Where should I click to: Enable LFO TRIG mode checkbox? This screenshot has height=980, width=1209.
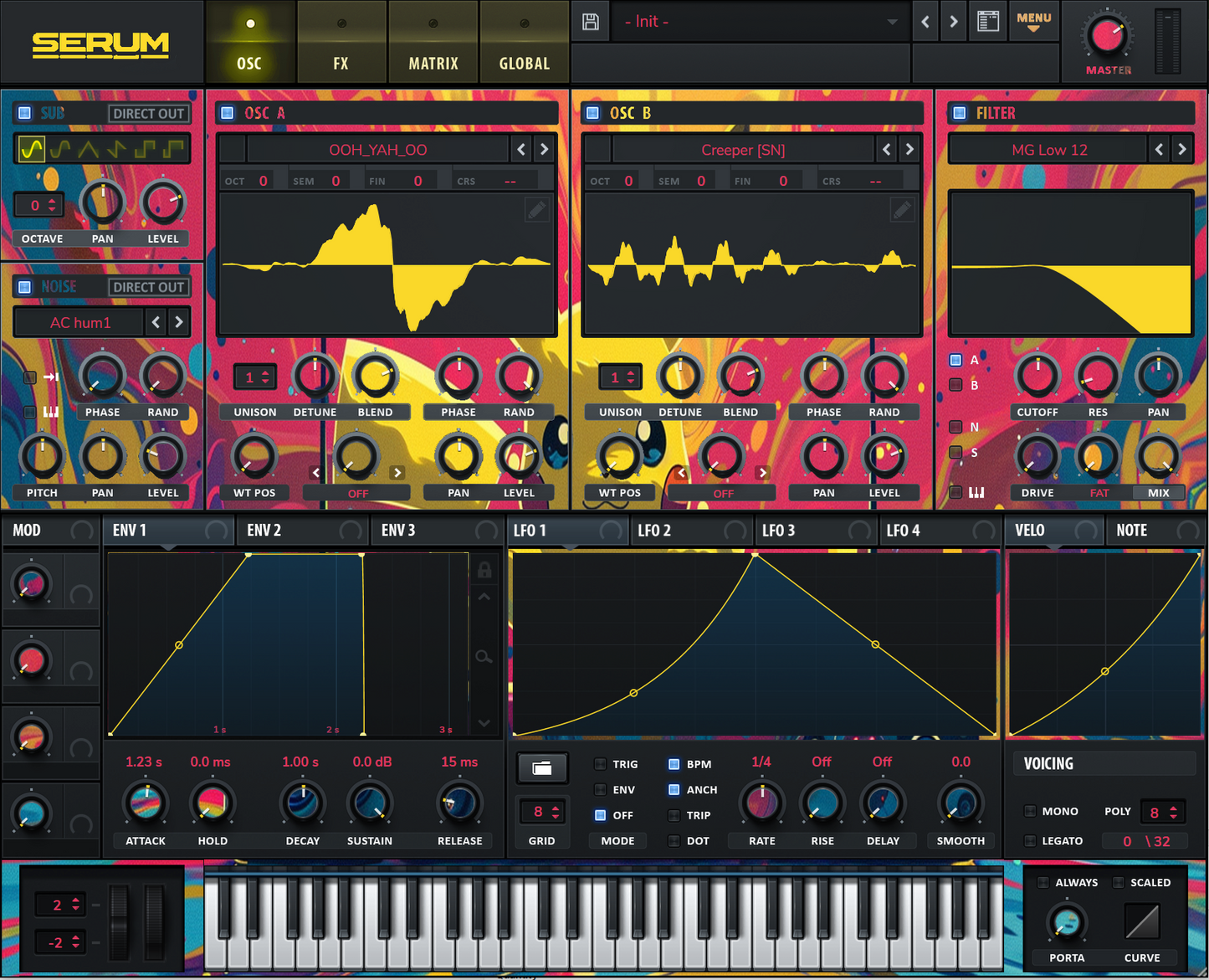click(x=600, y=764)
